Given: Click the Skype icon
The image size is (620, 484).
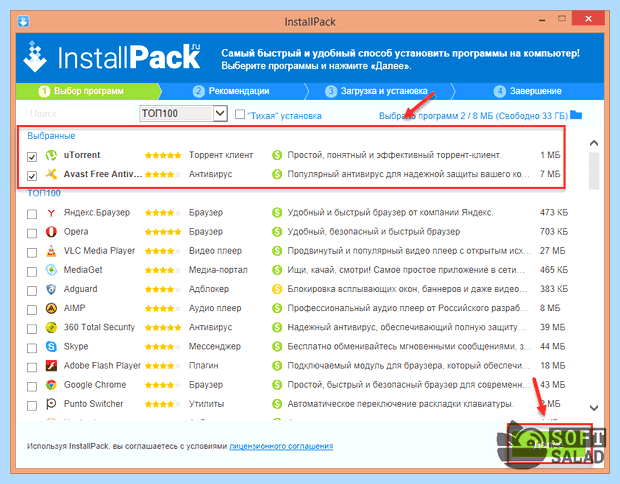Looking at the screenshot, I should point(51,346).
